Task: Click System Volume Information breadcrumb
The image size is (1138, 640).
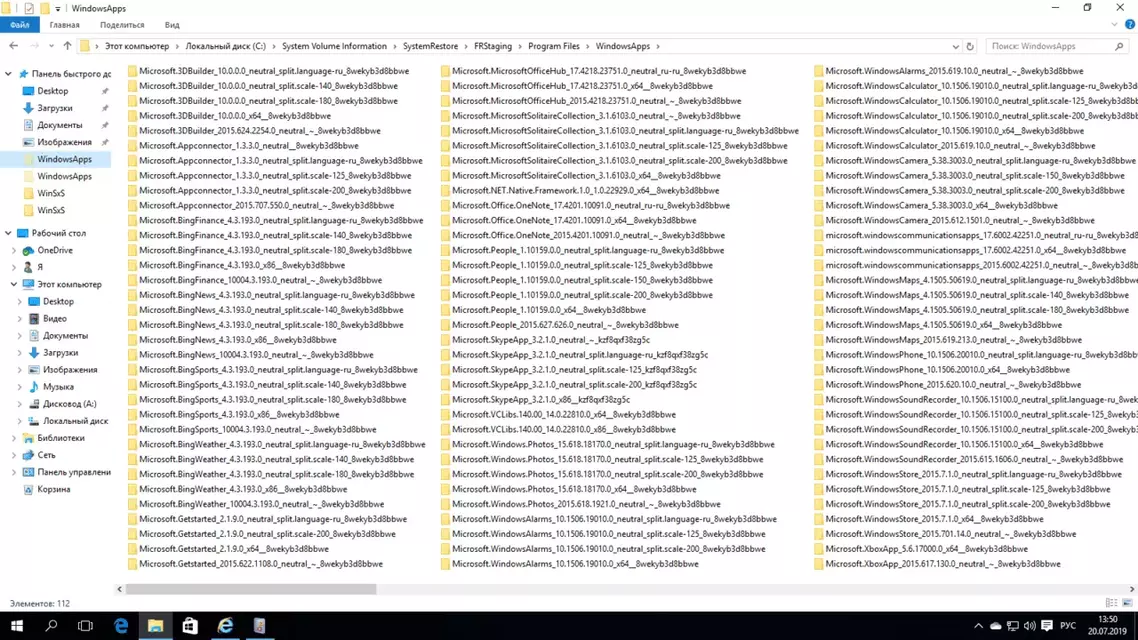Action: tap(334, 46)
